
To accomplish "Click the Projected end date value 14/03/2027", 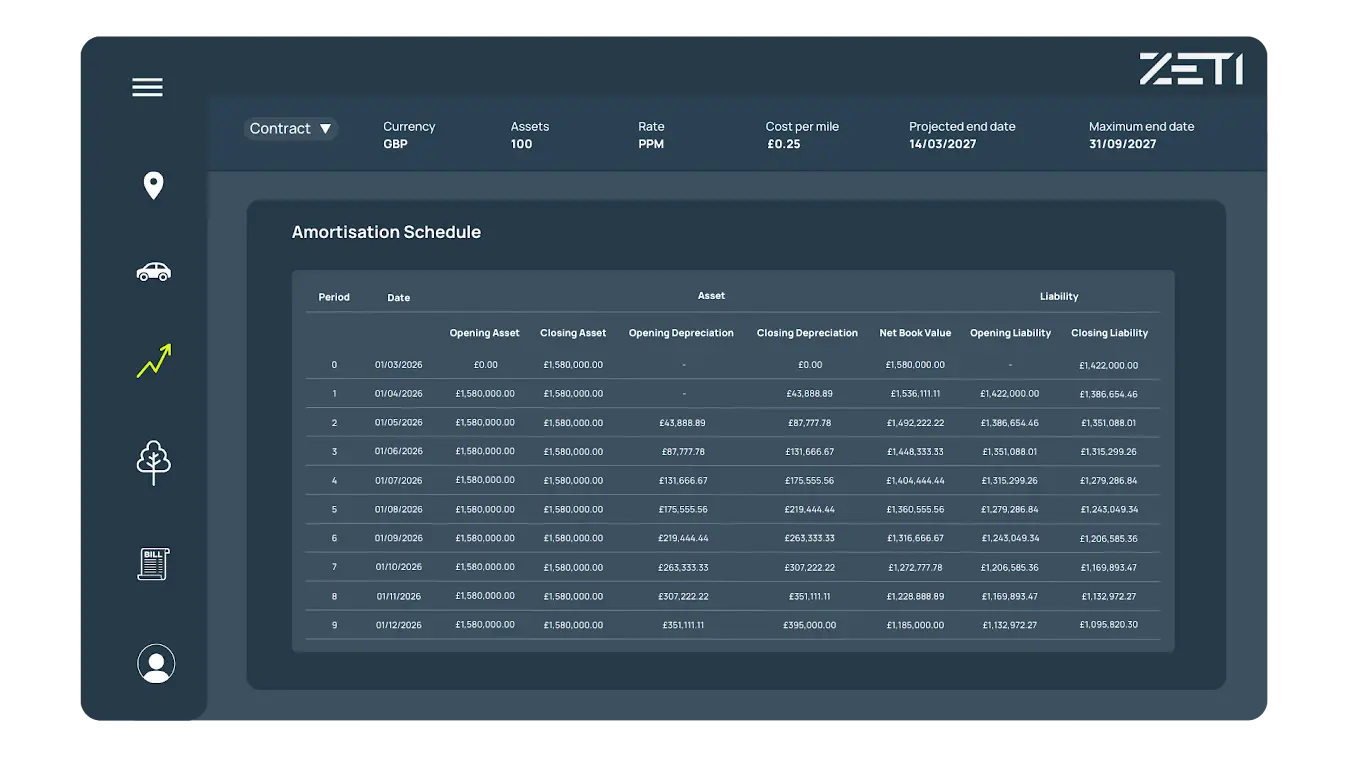I will pyautogui.click(x=942, y=144).
